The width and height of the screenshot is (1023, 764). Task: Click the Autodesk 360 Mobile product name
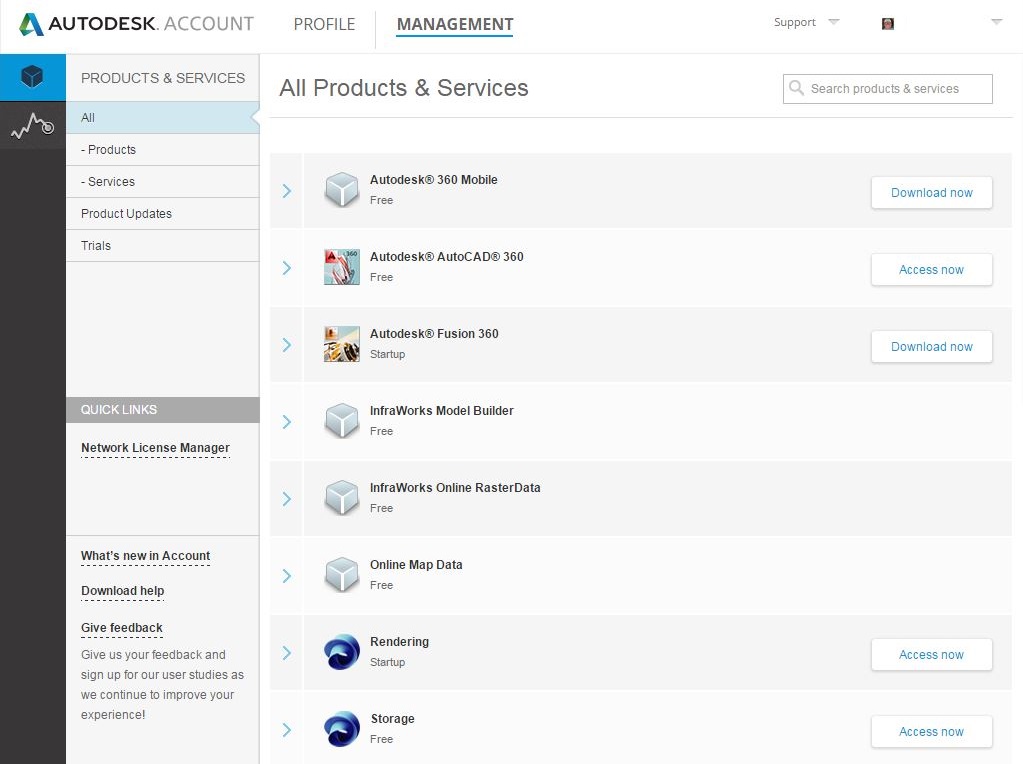[433, 179]
